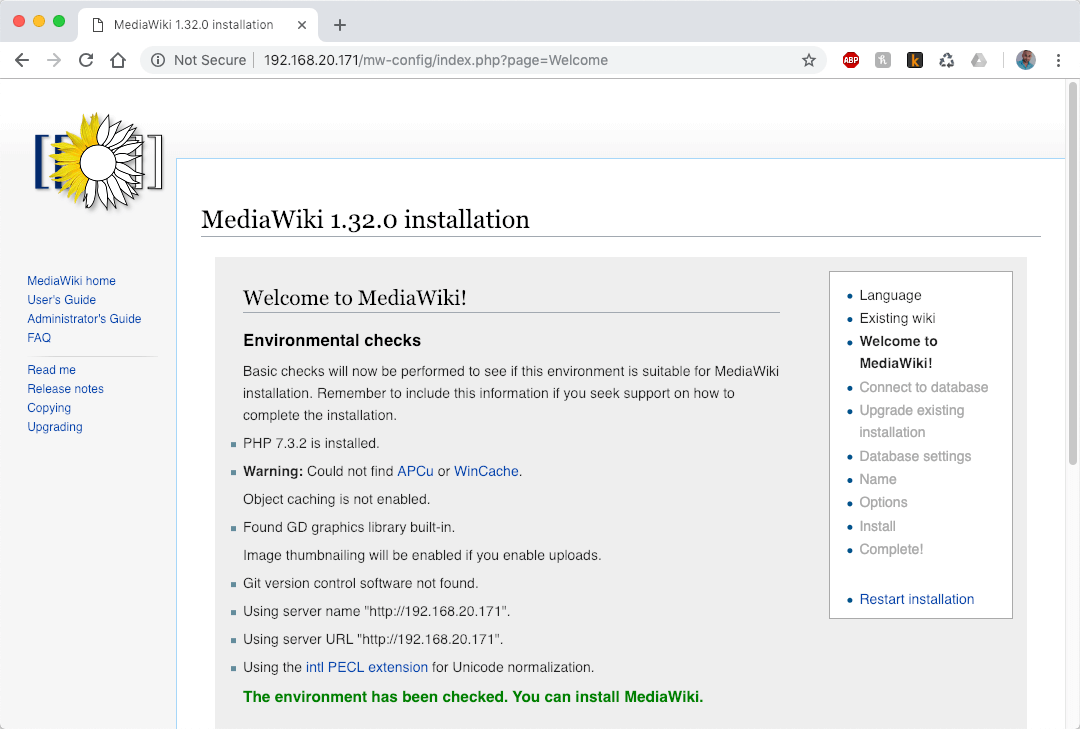This screenshot has height=729, width=1080.
Task: Click the address bar URL field
Action: [x=500, y=60]
